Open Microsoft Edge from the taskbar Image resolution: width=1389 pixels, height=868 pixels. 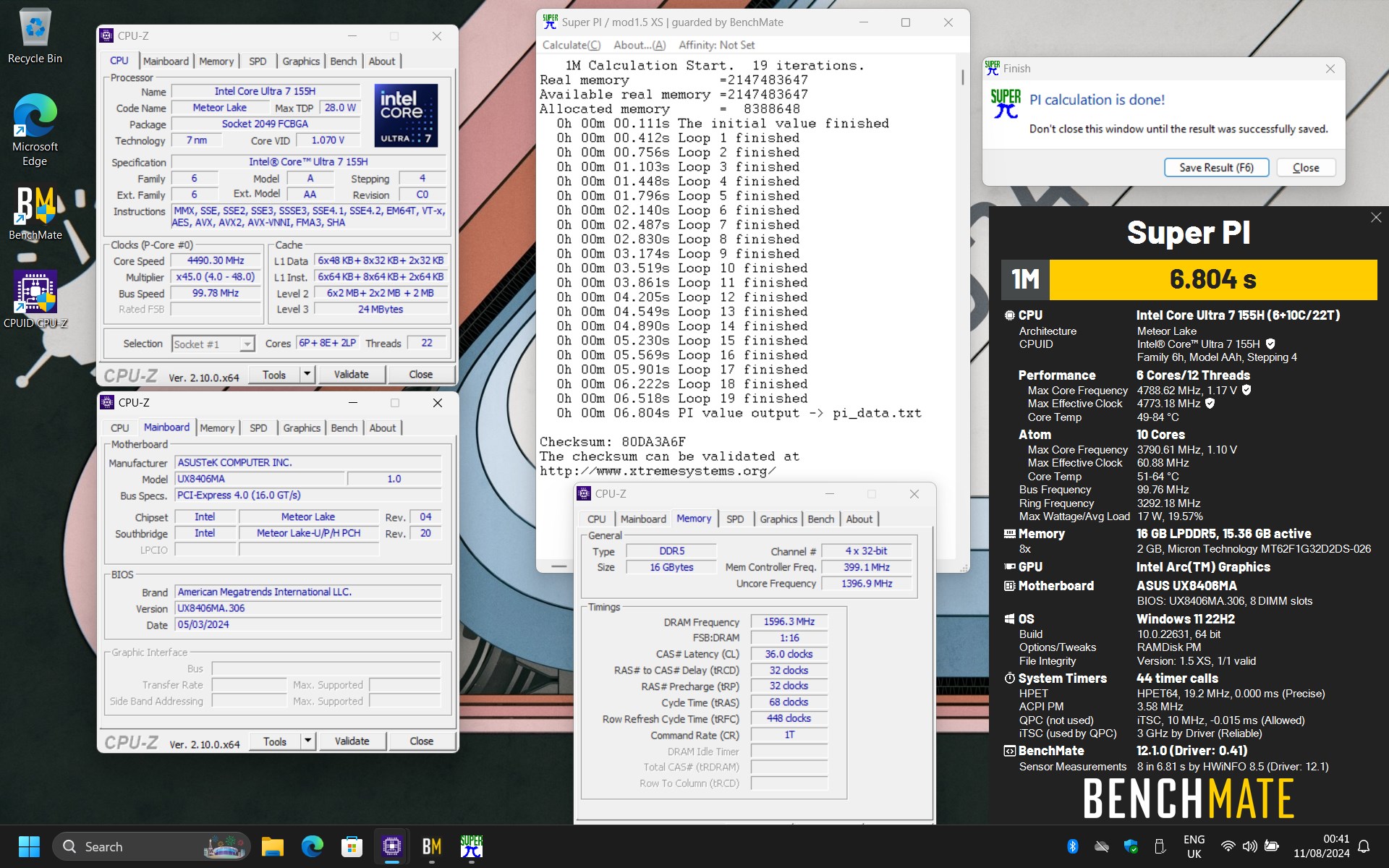point(312,846)
